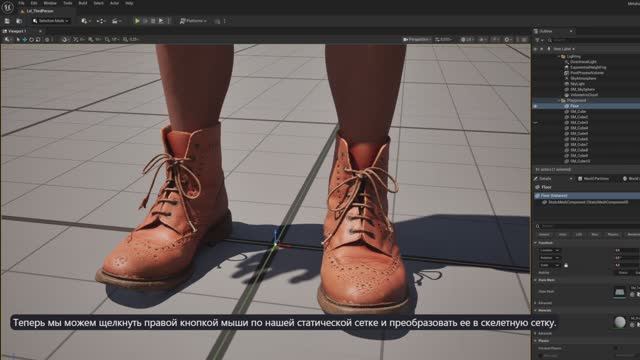Click the Save current level icon
Screen dimensions: 640x360
(7, 21)
